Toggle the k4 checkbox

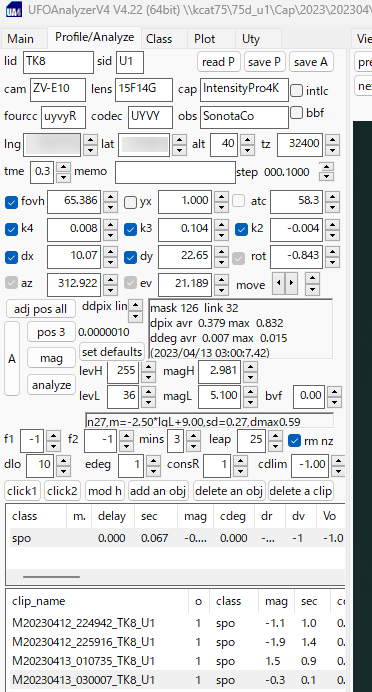pyautogui.click(x=11, y=229)
